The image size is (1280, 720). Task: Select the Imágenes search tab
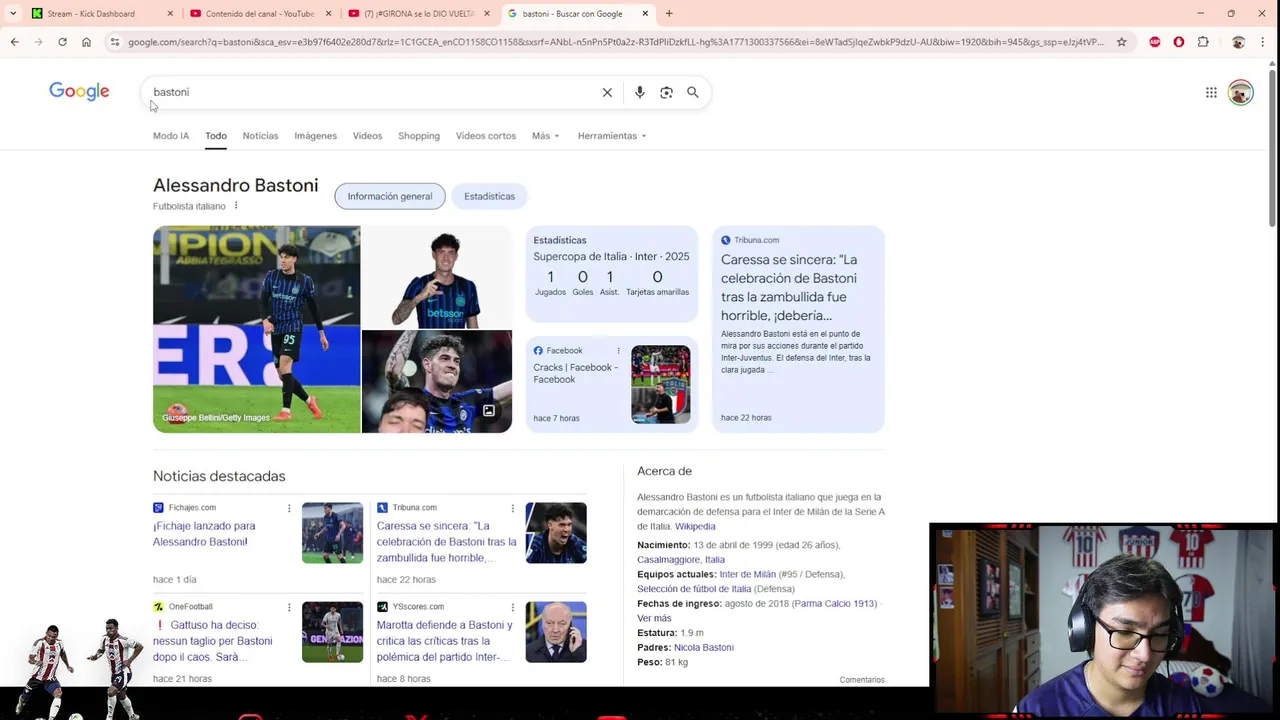point(315,136)
